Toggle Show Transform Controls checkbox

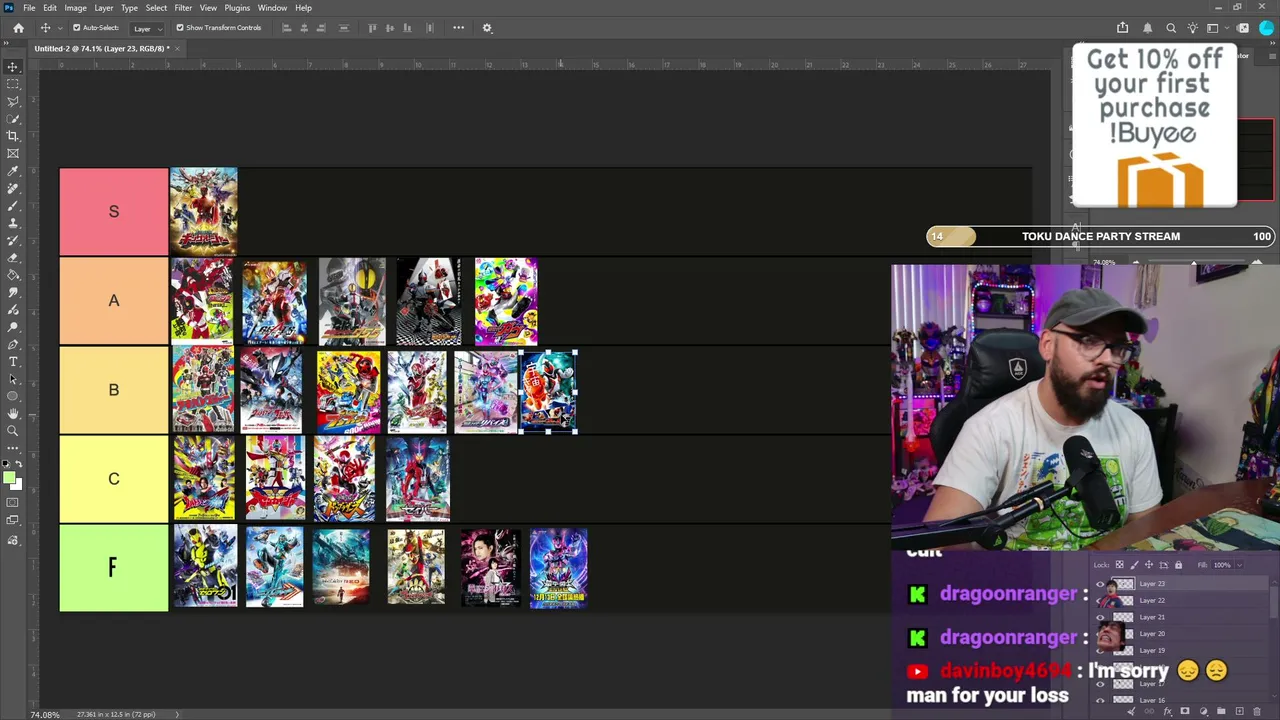[x=180, y=28]
